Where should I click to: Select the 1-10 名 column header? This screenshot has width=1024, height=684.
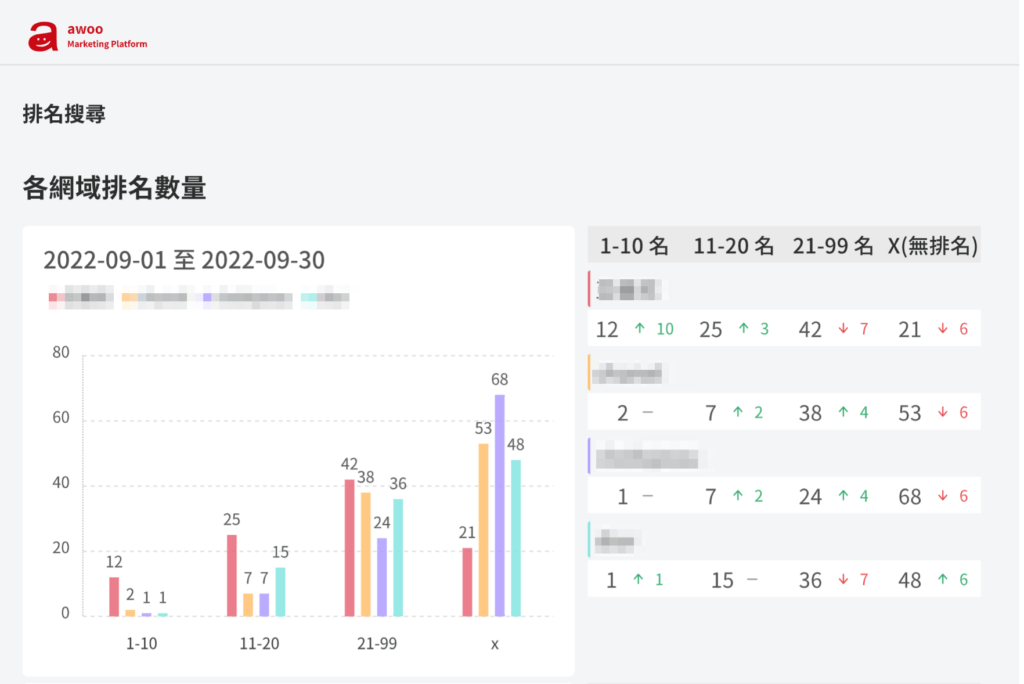pyautogui.click(x=633, y=246)
